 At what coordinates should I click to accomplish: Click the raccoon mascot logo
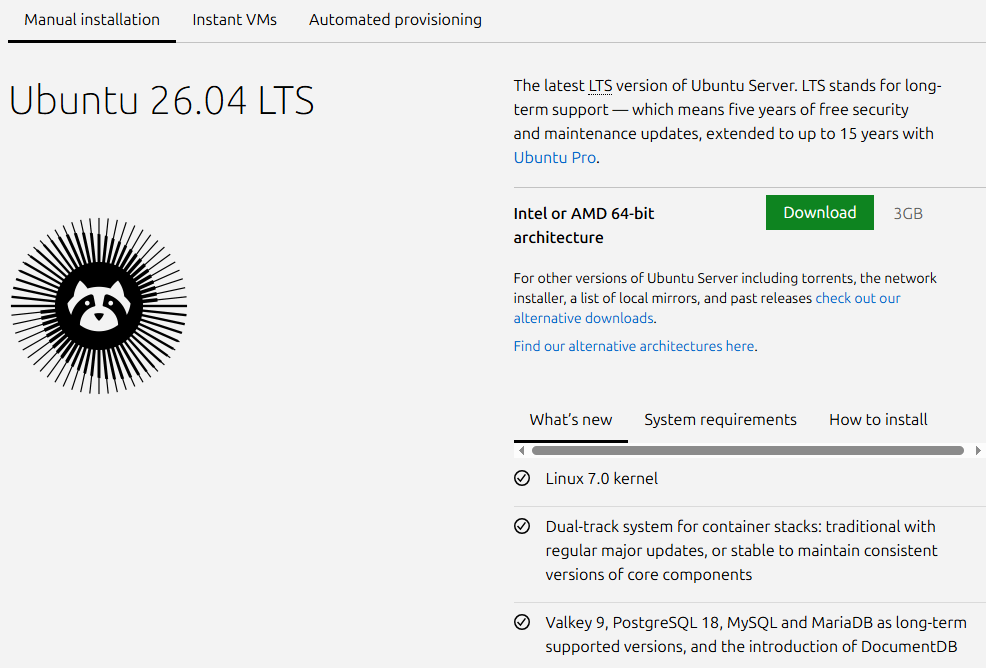tap(99, 306)
